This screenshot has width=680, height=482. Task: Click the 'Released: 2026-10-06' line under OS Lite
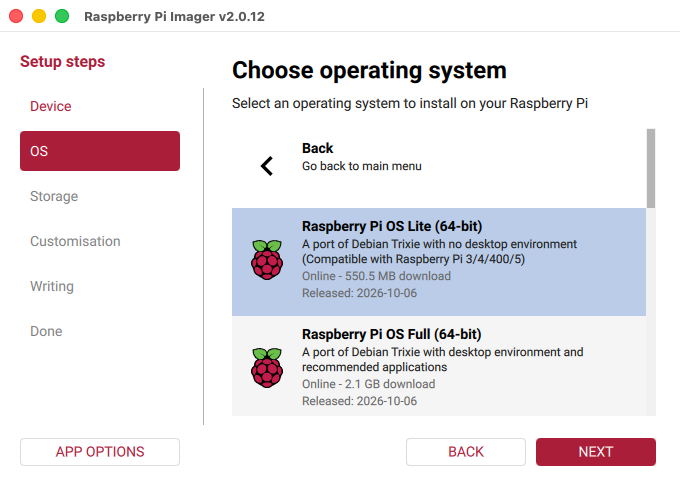point(360,293)
